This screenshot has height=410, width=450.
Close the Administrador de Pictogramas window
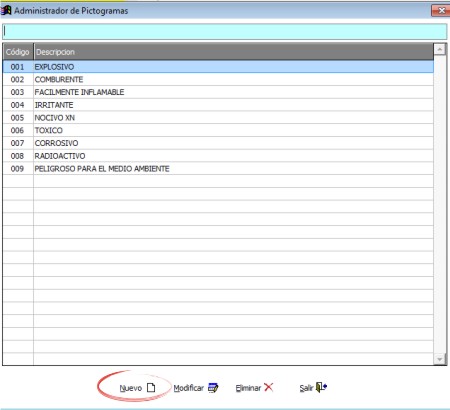(x=441, y=11)
